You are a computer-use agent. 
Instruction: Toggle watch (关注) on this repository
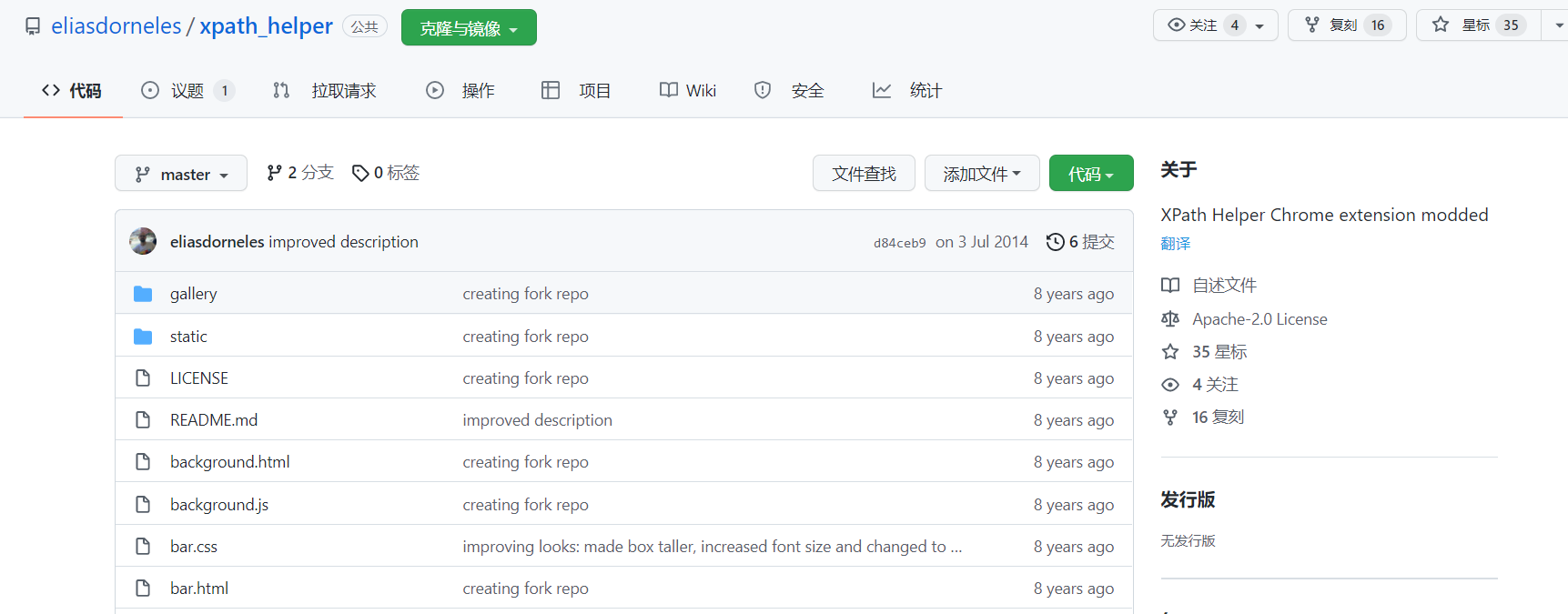pos(1203,25)
